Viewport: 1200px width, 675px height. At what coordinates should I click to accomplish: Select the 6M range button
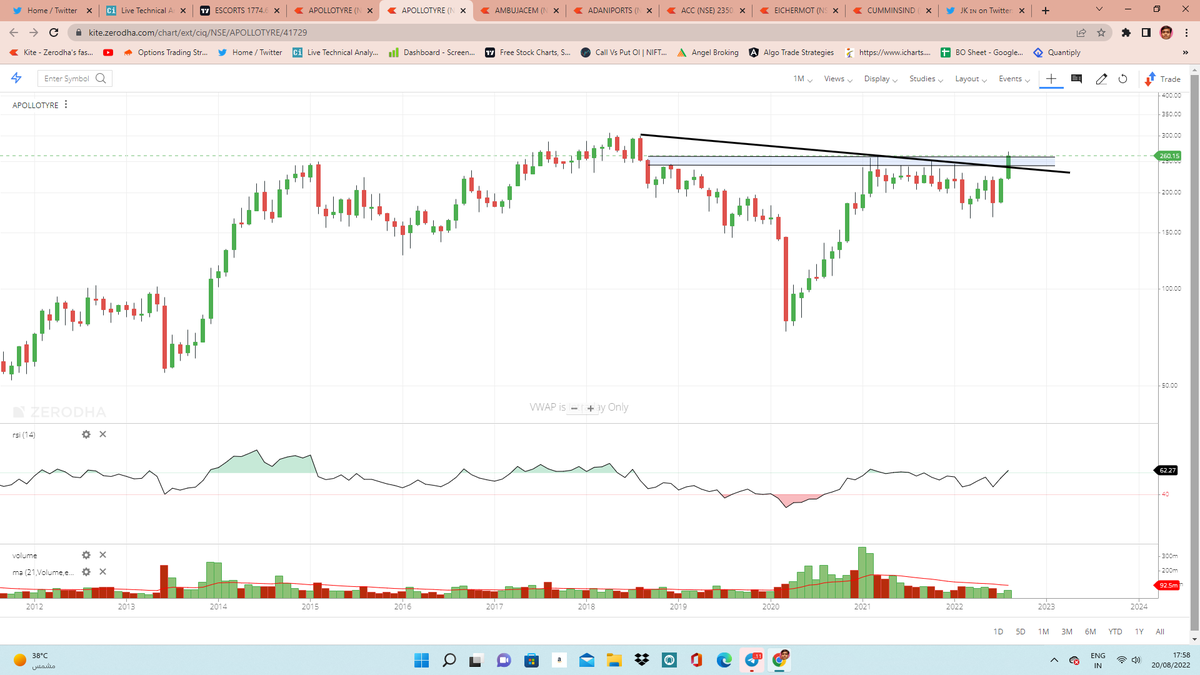click(1090, 631)
